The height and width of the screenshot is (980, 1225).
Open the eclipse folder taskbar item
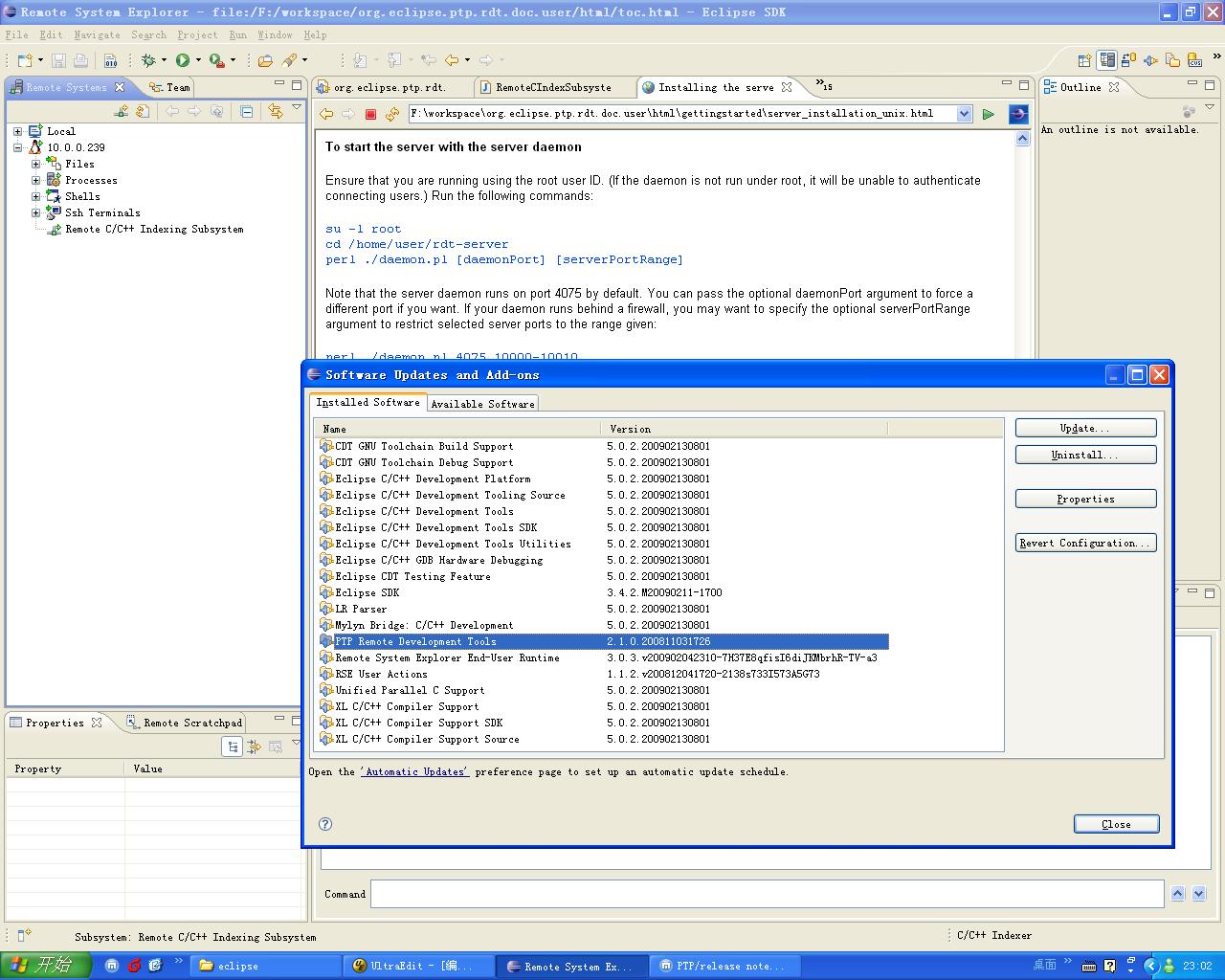click(x=266, y=967)
